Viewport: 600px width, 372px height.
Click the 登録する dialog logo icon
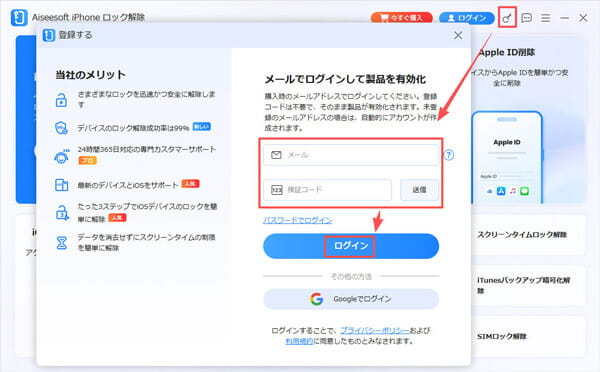[49, 35]
